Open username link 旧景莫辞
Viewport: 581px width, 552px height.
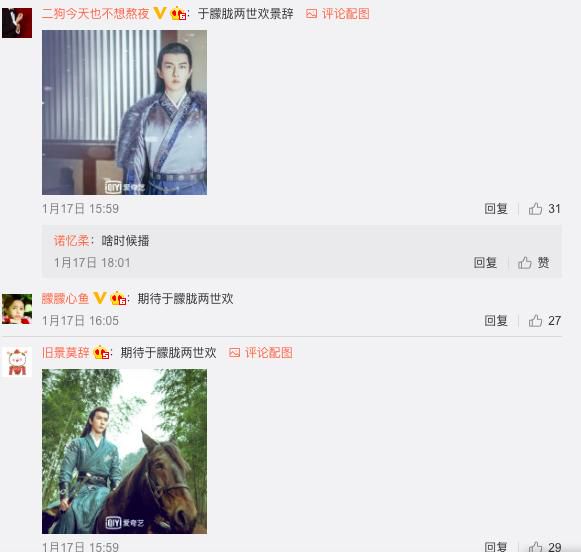point(65,352)
